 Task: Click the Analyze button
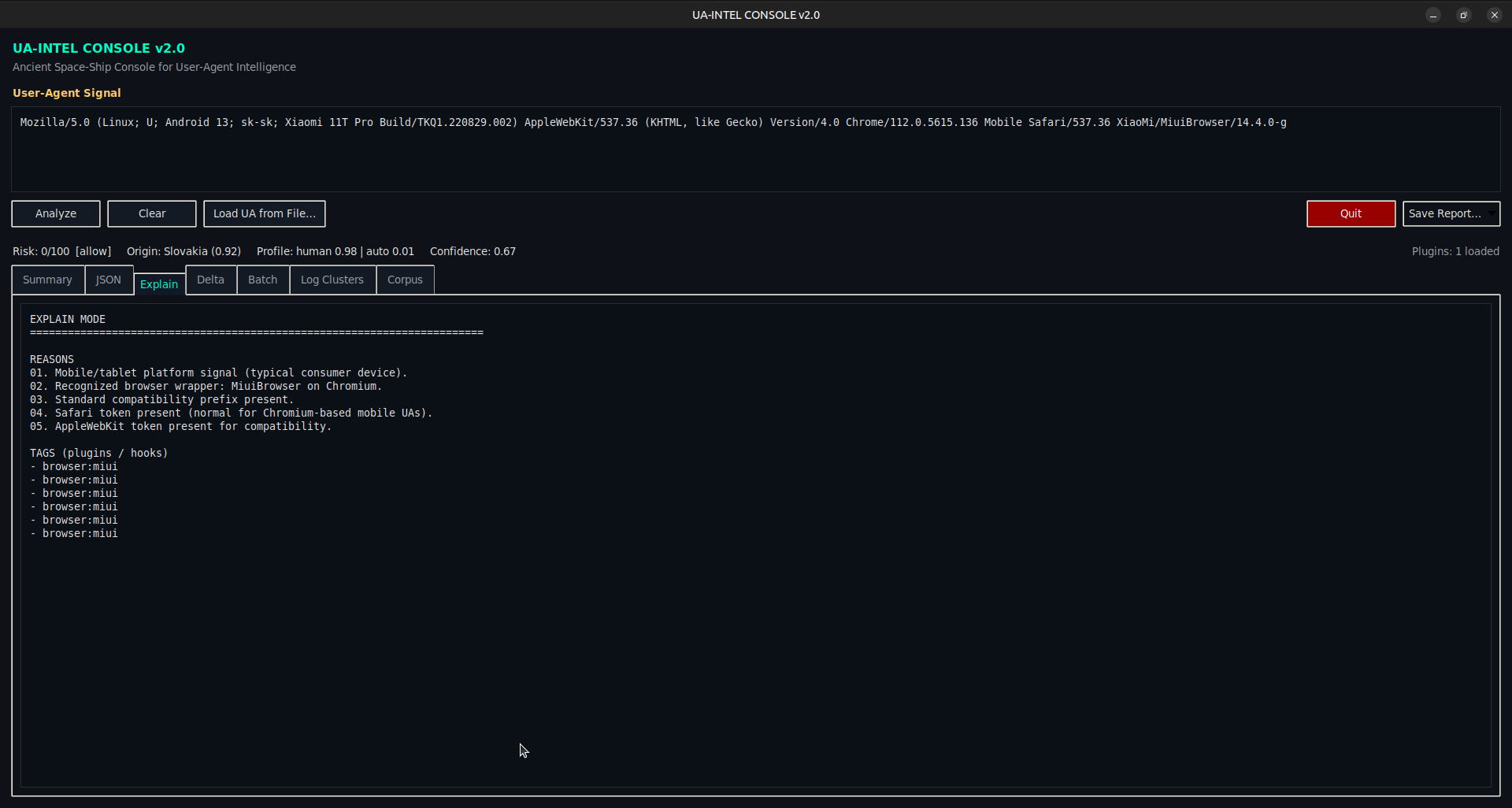[56, 213]
